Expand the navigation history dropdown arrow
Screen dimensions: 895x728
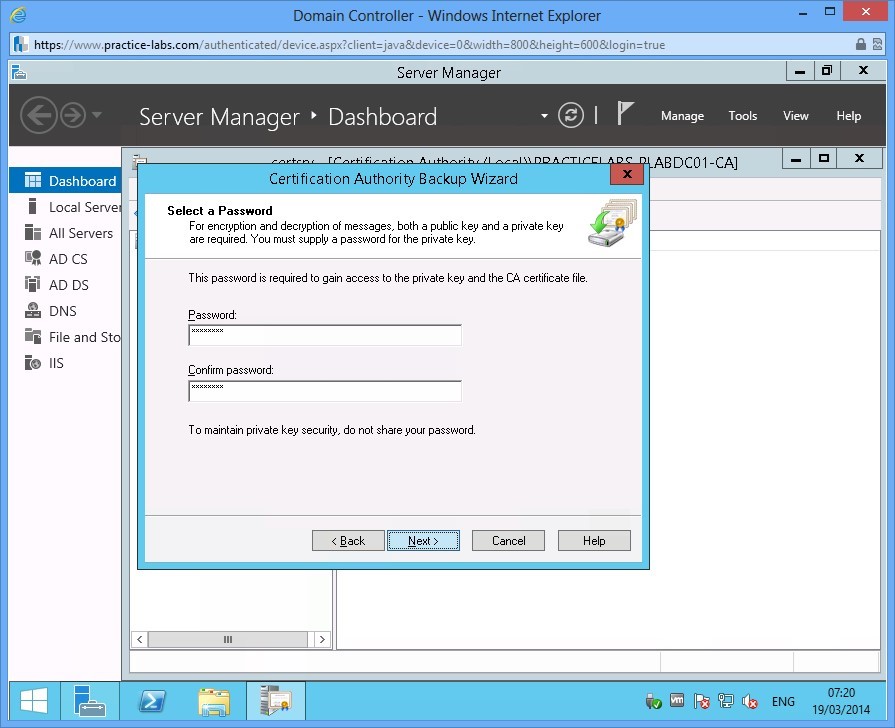coord(96,115)
